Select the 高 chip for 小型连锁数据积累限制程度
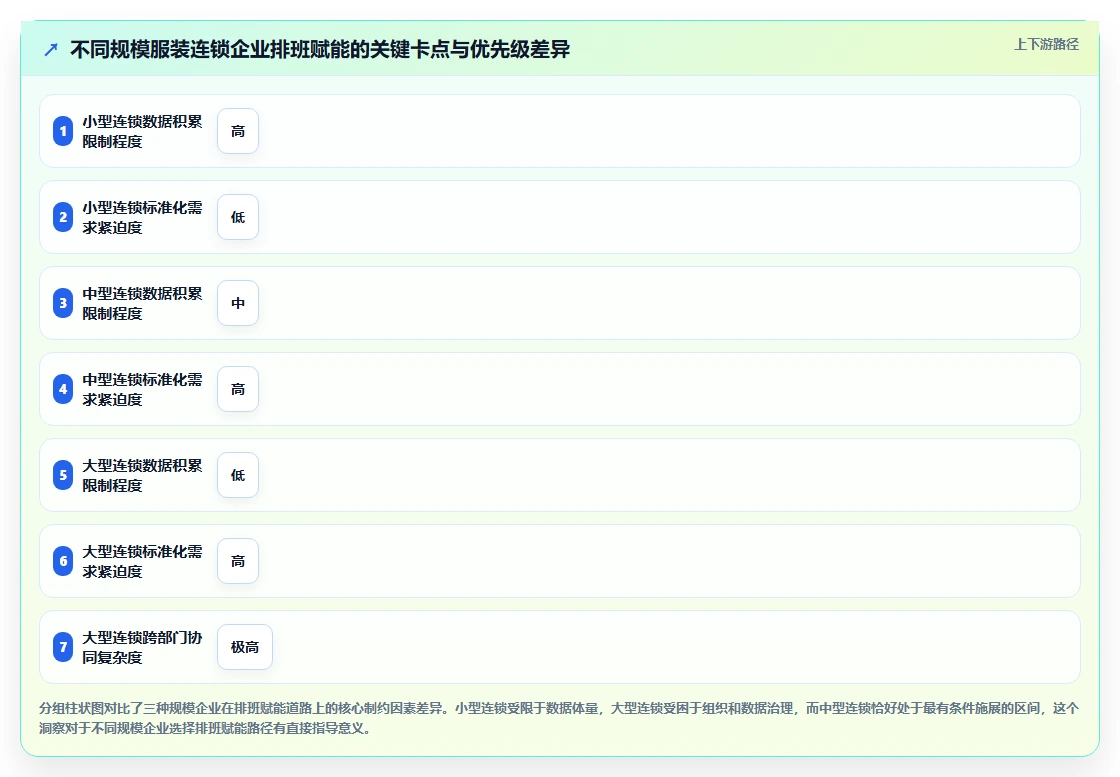 238,131
